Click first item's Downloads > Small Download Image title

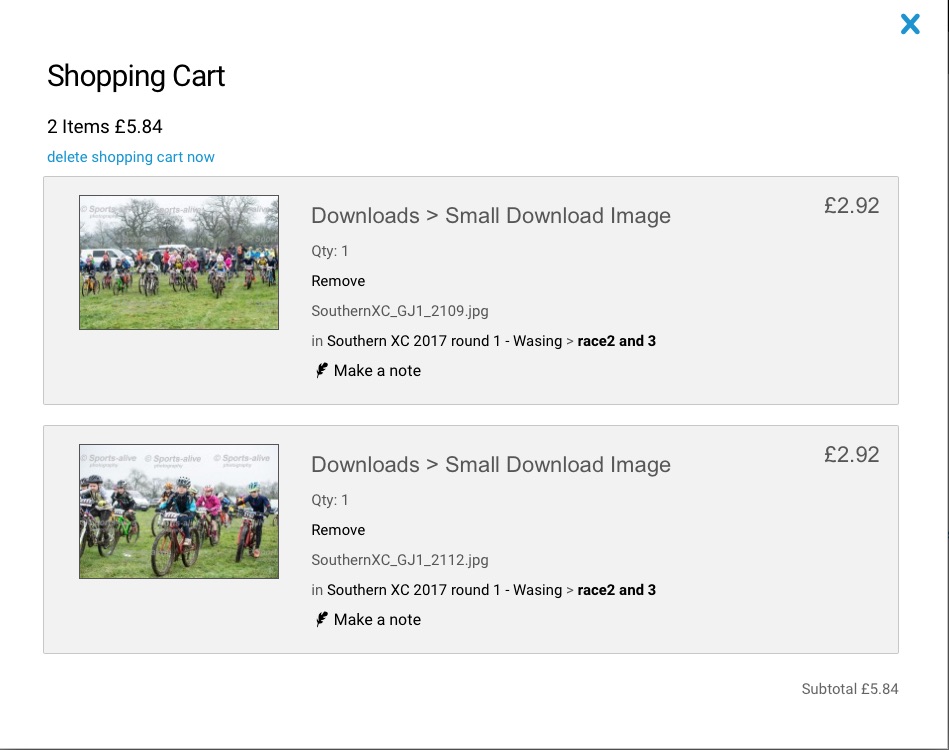coord(491,215)
